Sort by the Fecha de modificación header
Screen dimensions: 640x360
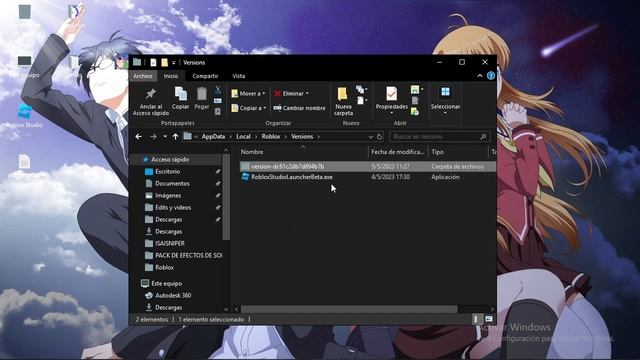[398, 152]
